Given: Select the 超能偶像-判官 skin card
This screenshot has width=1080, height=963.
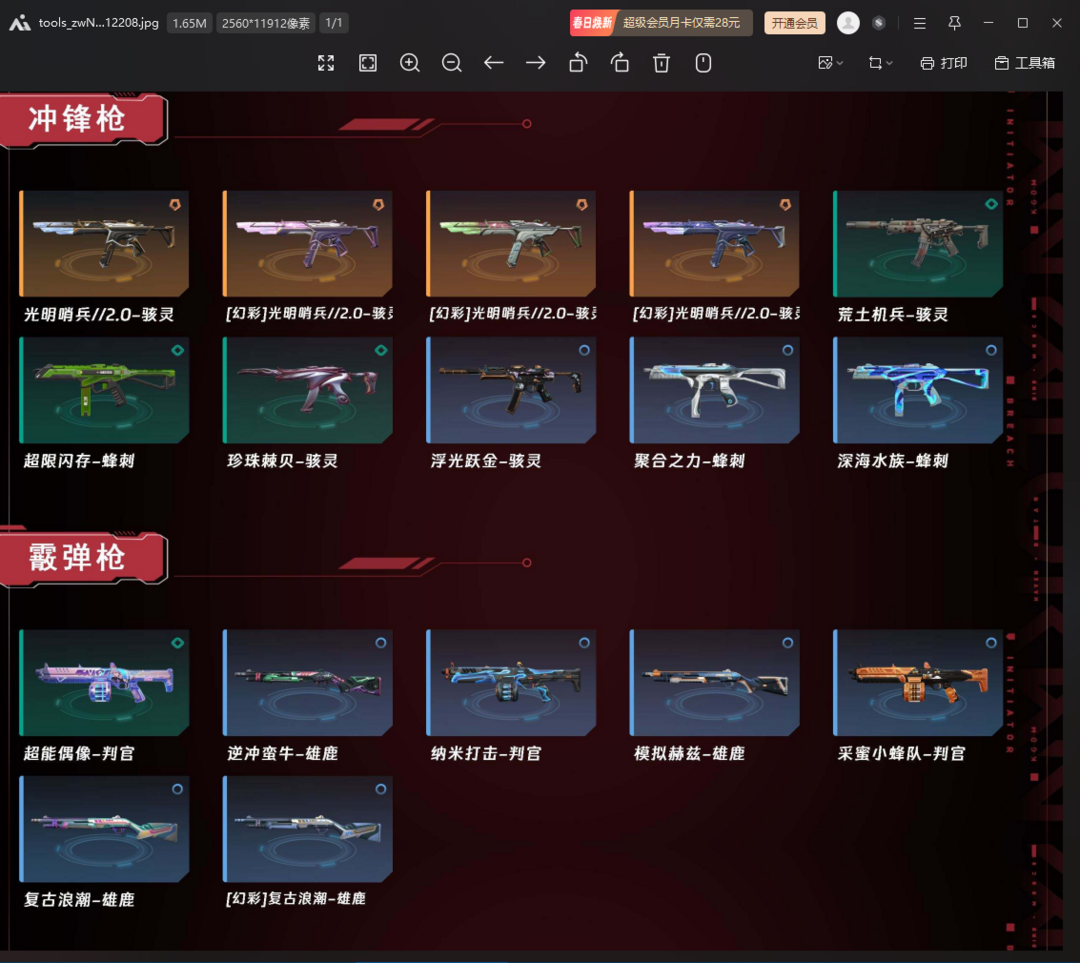Looking at the screenshot, I should [104, 683].
